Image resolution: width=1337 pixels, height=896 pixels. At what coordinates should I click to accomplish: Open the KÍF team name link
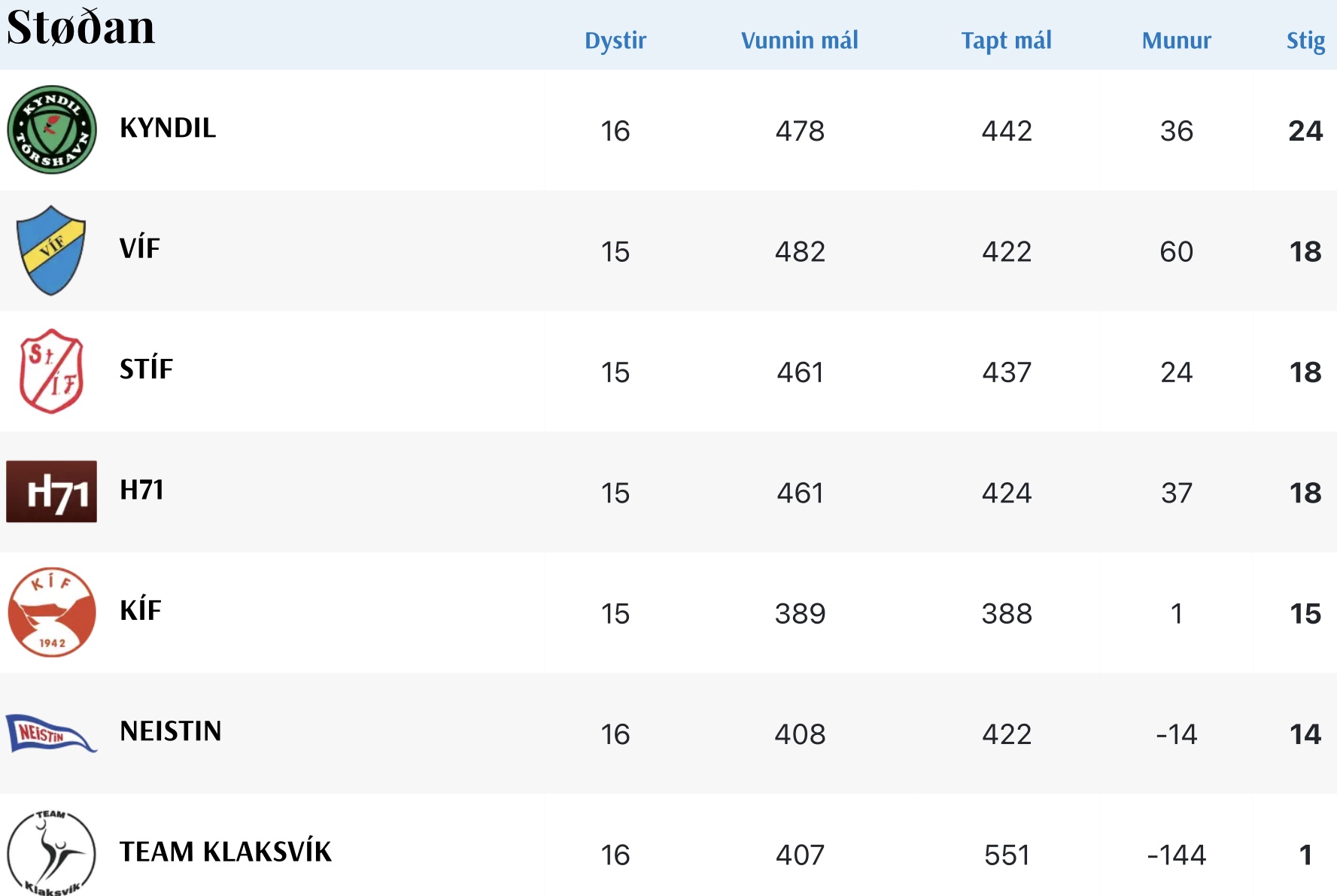pyautogui.click(x=141, y=611)
